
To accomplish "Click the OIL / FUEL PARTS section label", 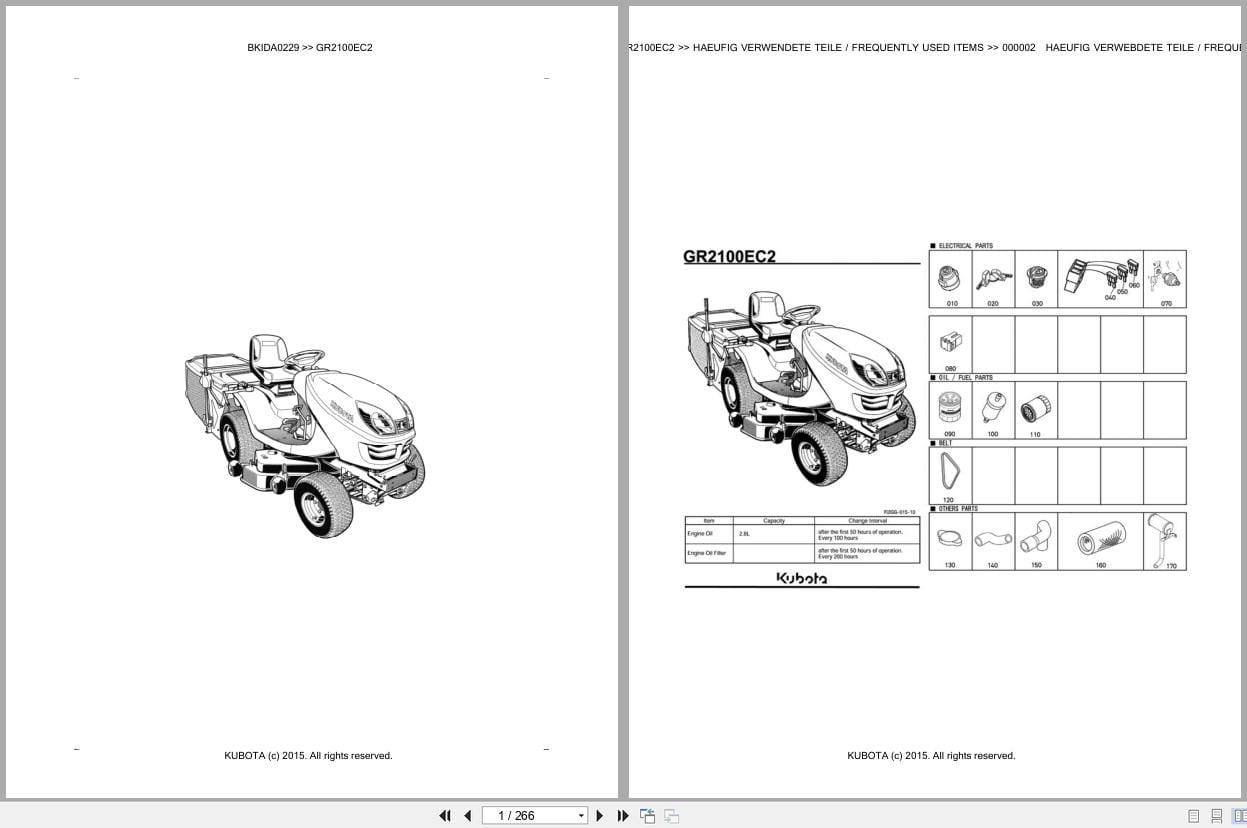I will (966, 378).
